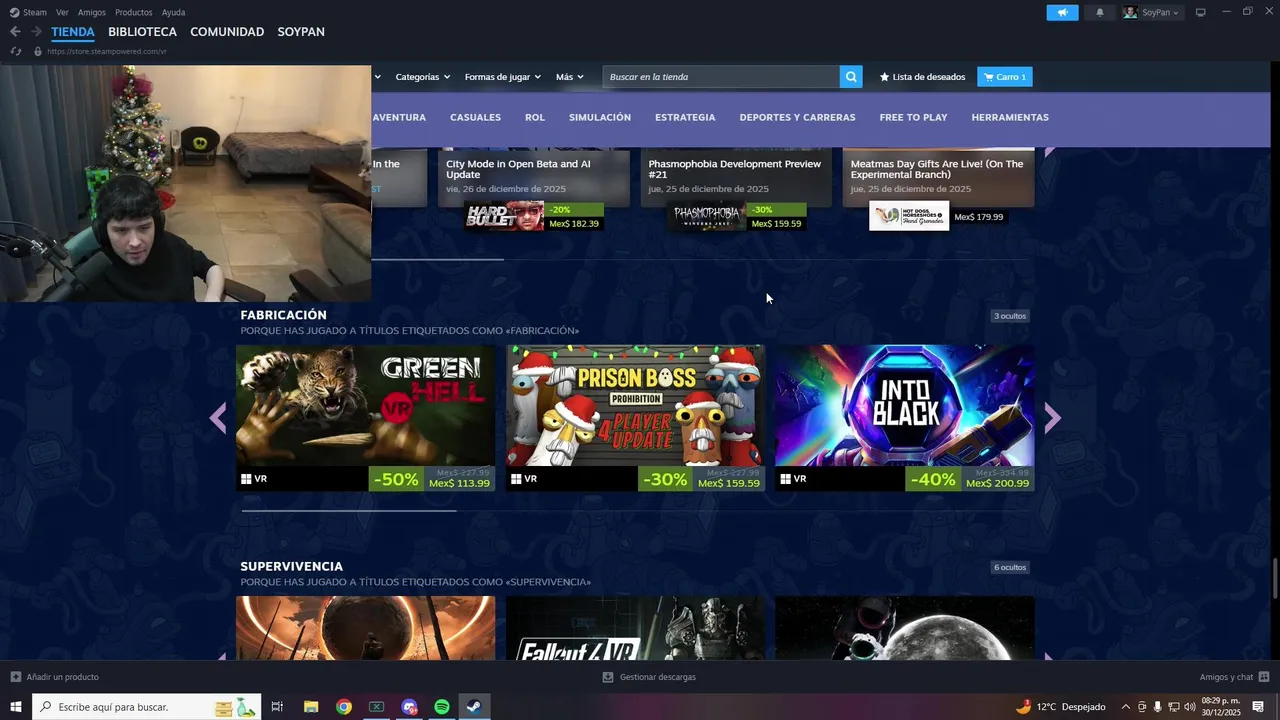Open the Carro 1 shopping cart
1280x720 pixels.
coord(1004,77)
